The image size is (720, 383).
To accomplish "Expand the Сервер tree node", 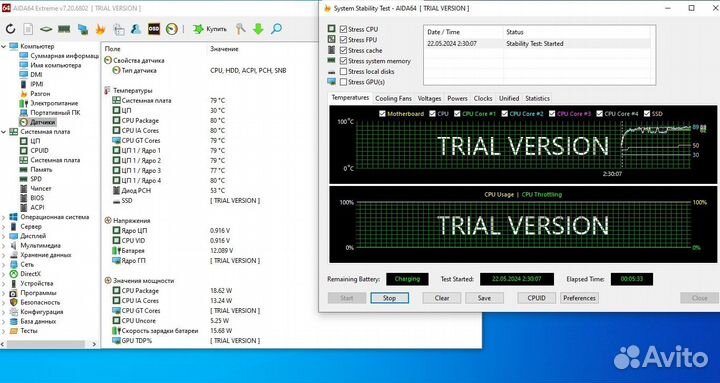I will tap(4, 226).
